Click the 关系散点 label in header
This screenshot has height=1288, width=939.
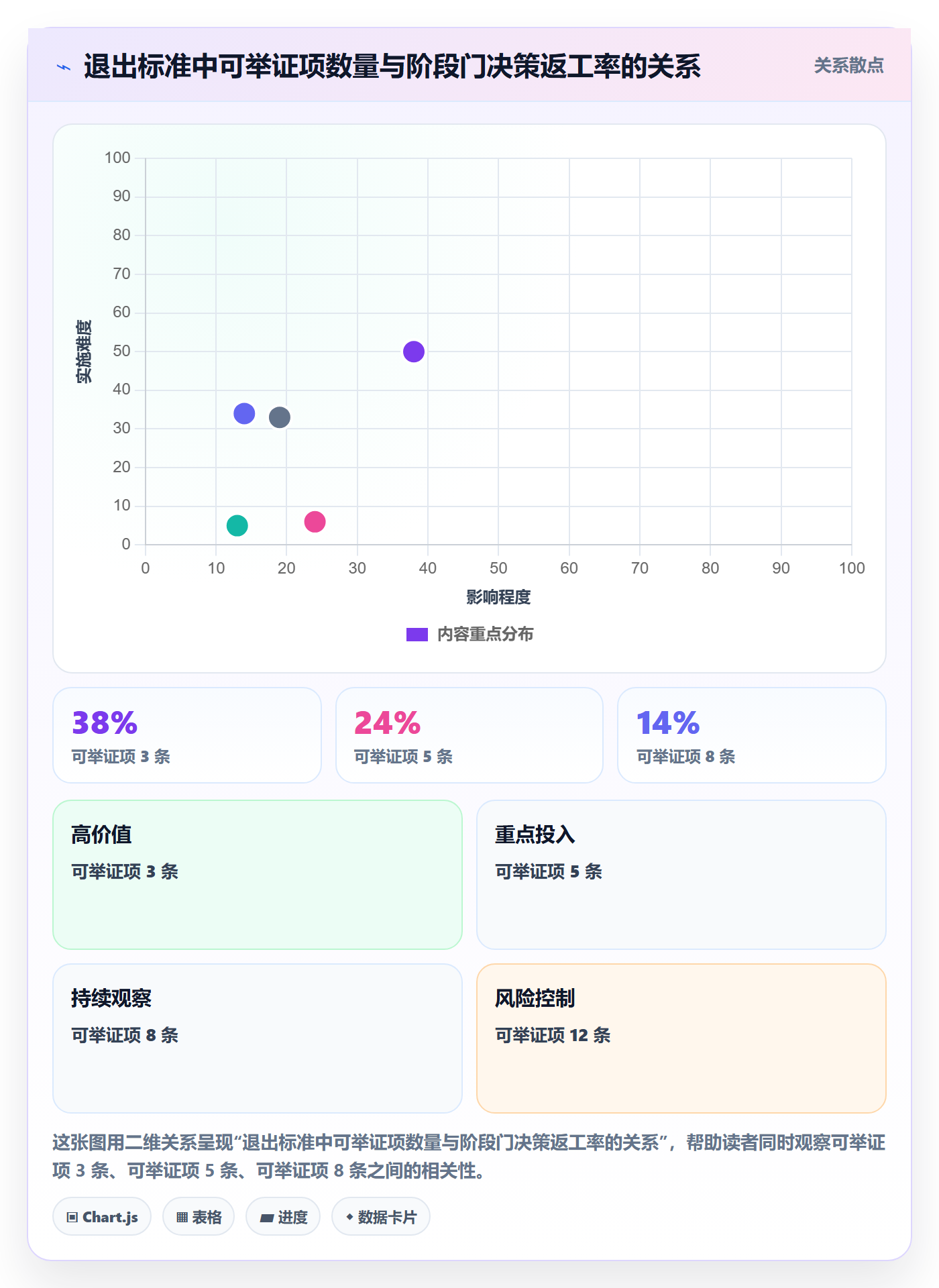(x=848, y=66)
